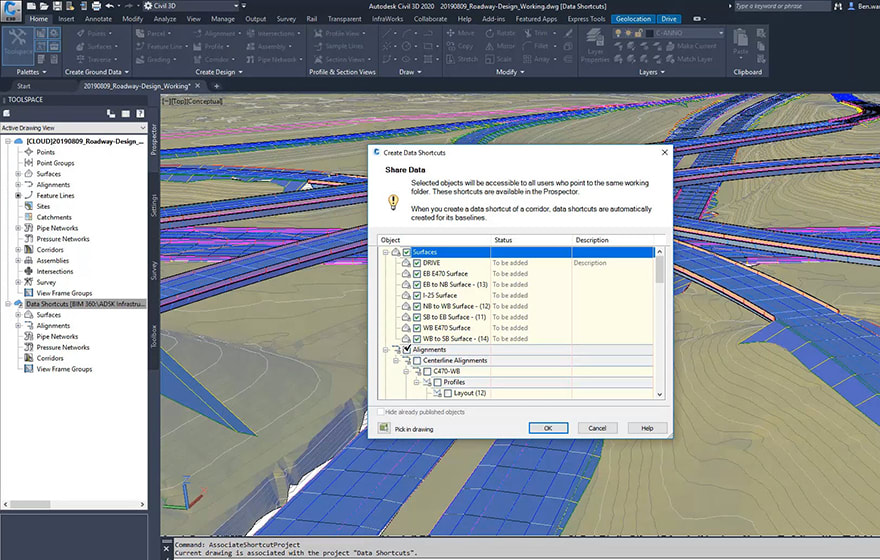
Task: Click the Layer Properties icon
Action: (594, 45)
